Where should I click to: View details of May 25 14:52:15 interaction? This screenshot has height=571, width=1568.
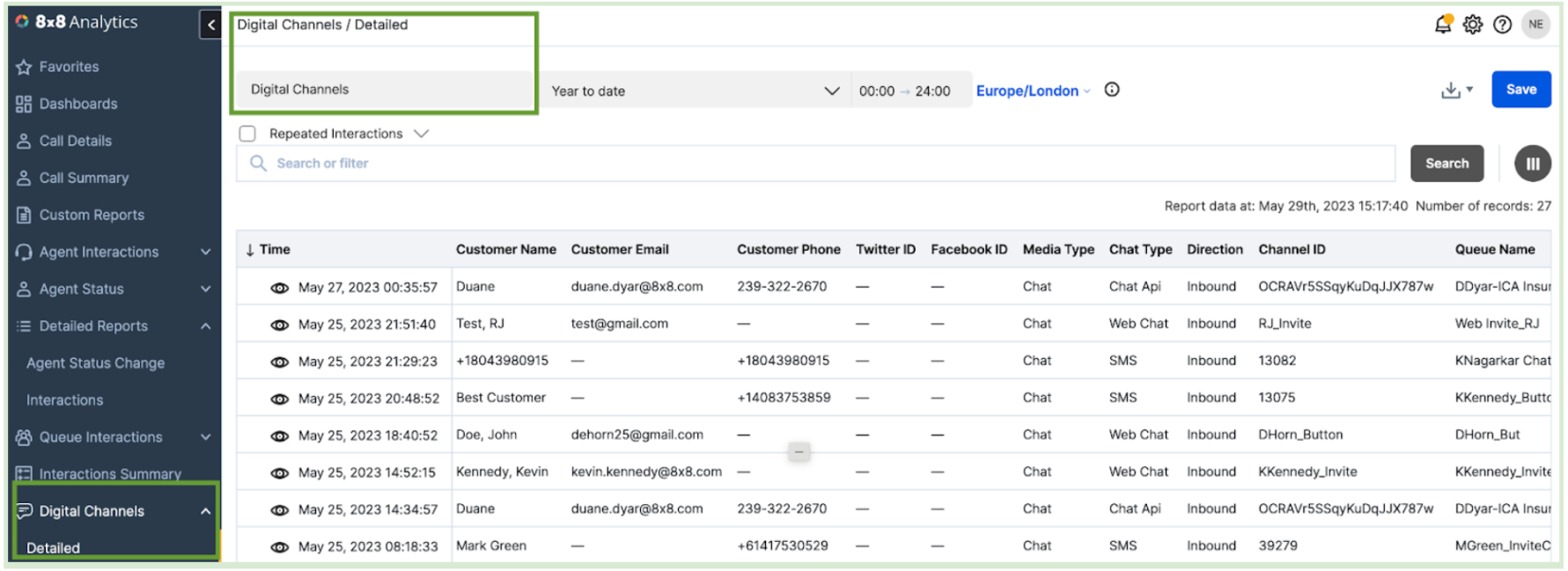click(280, 472)
